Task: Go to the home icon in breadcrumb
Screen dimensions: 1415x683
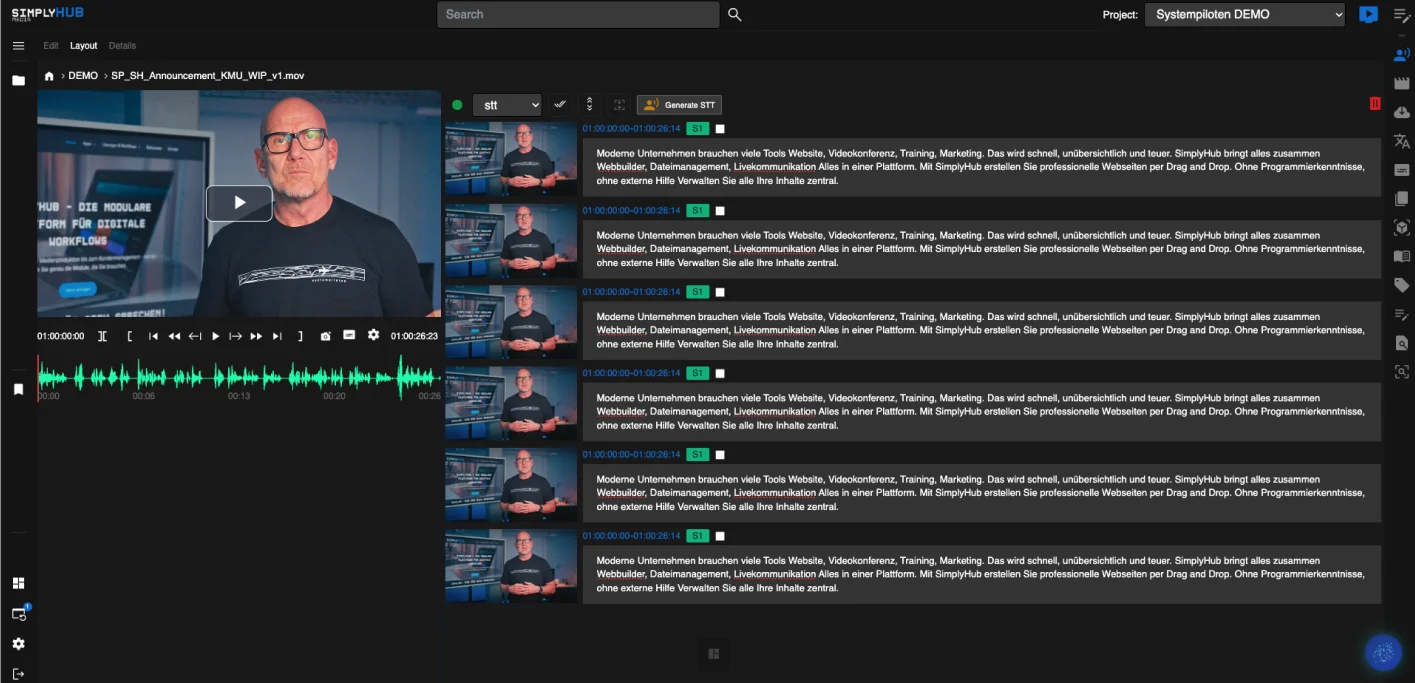Action: (49, 76)
